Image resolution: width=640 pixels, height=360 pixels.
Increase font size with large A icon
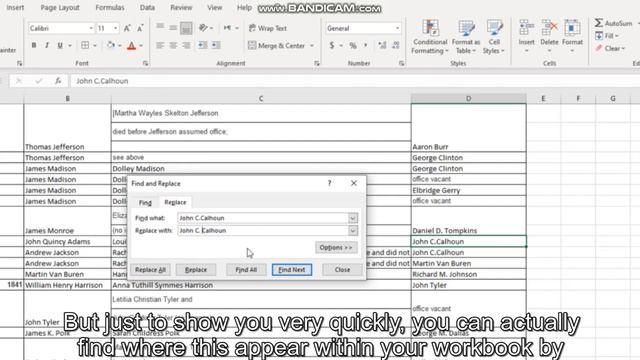click(x=127, y=28)
